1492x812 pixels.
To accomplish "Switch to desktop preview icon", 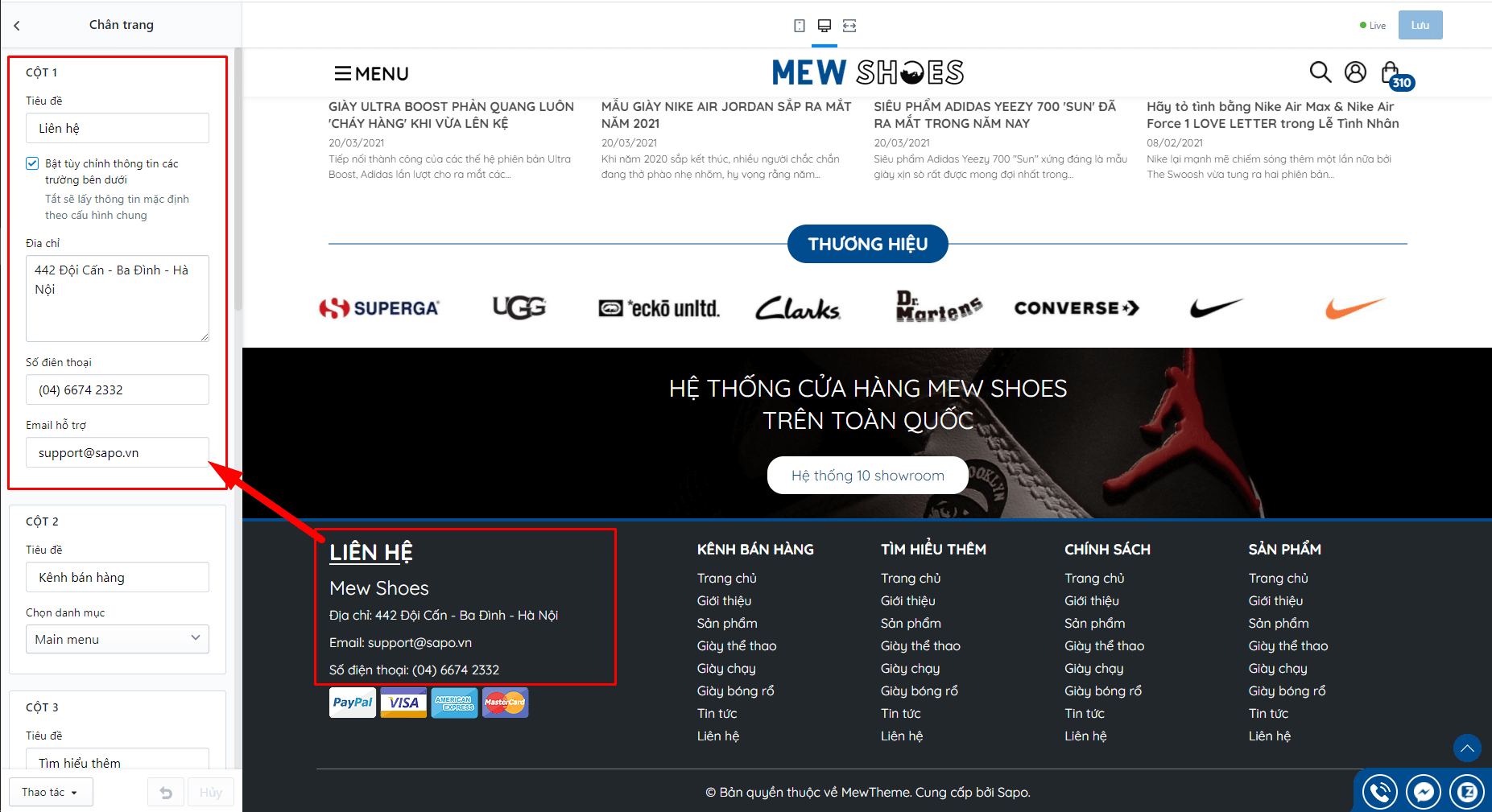I will [825, 26].
